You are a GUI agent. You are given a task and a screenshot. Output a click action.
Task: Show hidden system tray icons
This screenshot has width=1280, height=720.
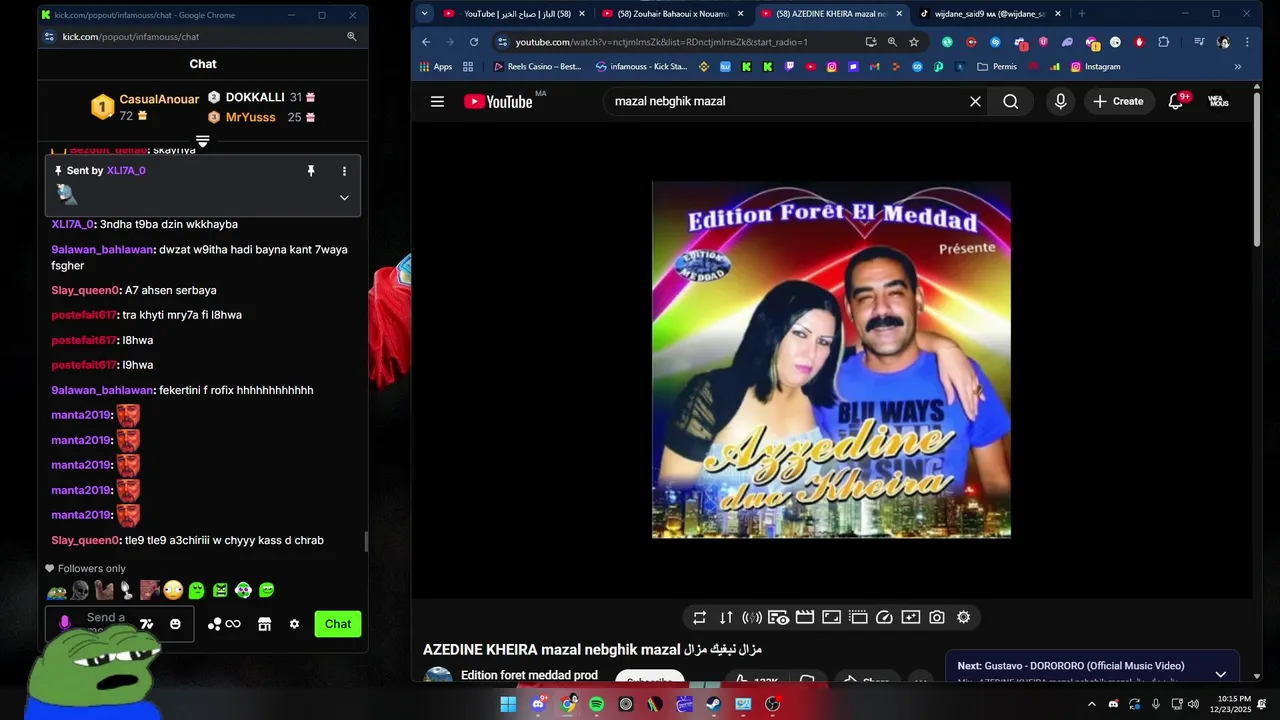(1091, 704)
